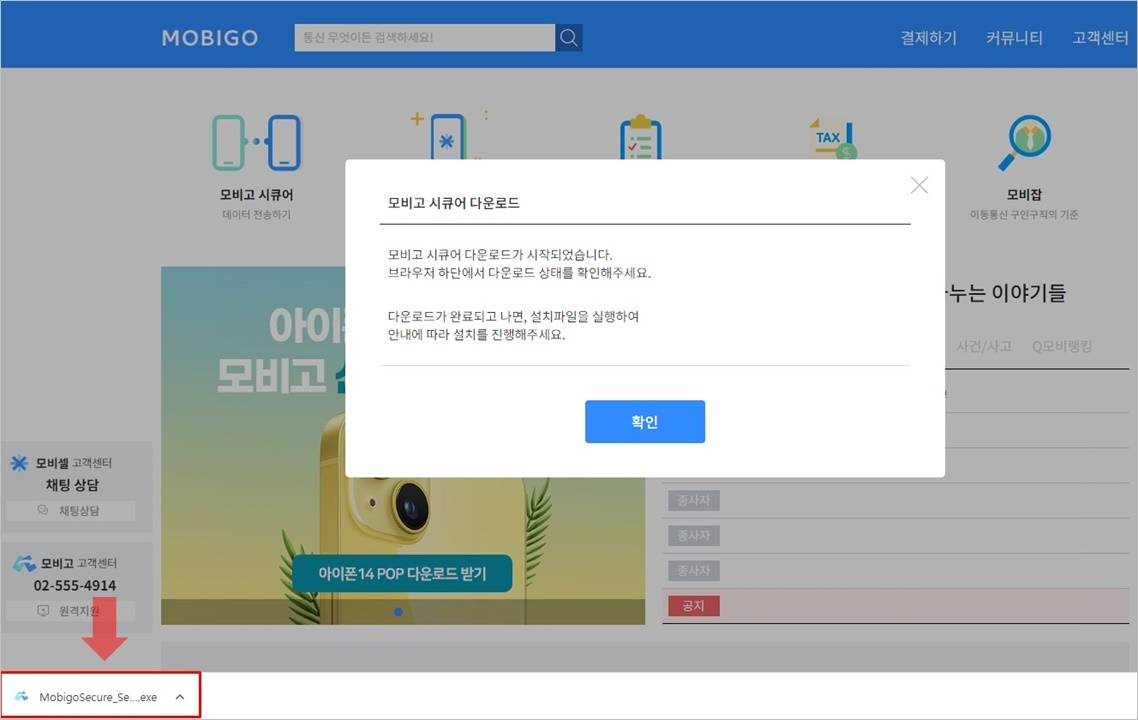This screenshot has height=720, width=1138.
Task: Expand the download item chevron menu
Action: 180,697
